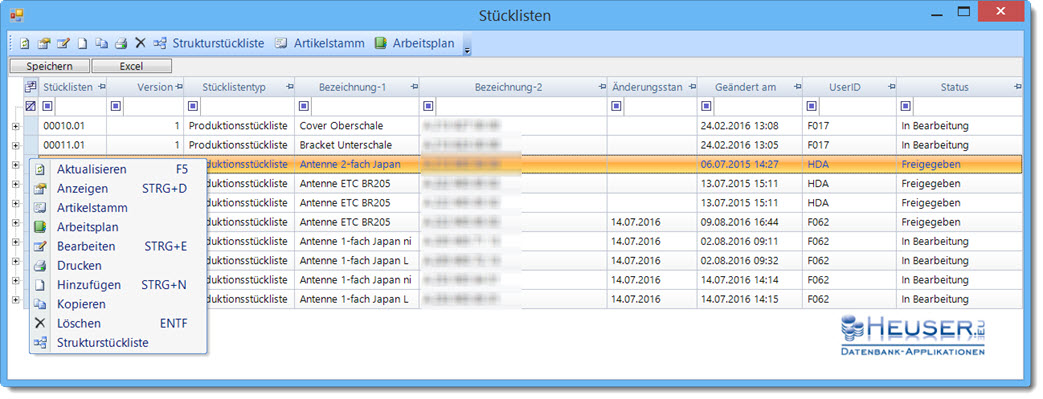The image size is (1043, 399).
Task: Expand the row 00010.01 tree node
Action: coord(15,126)
